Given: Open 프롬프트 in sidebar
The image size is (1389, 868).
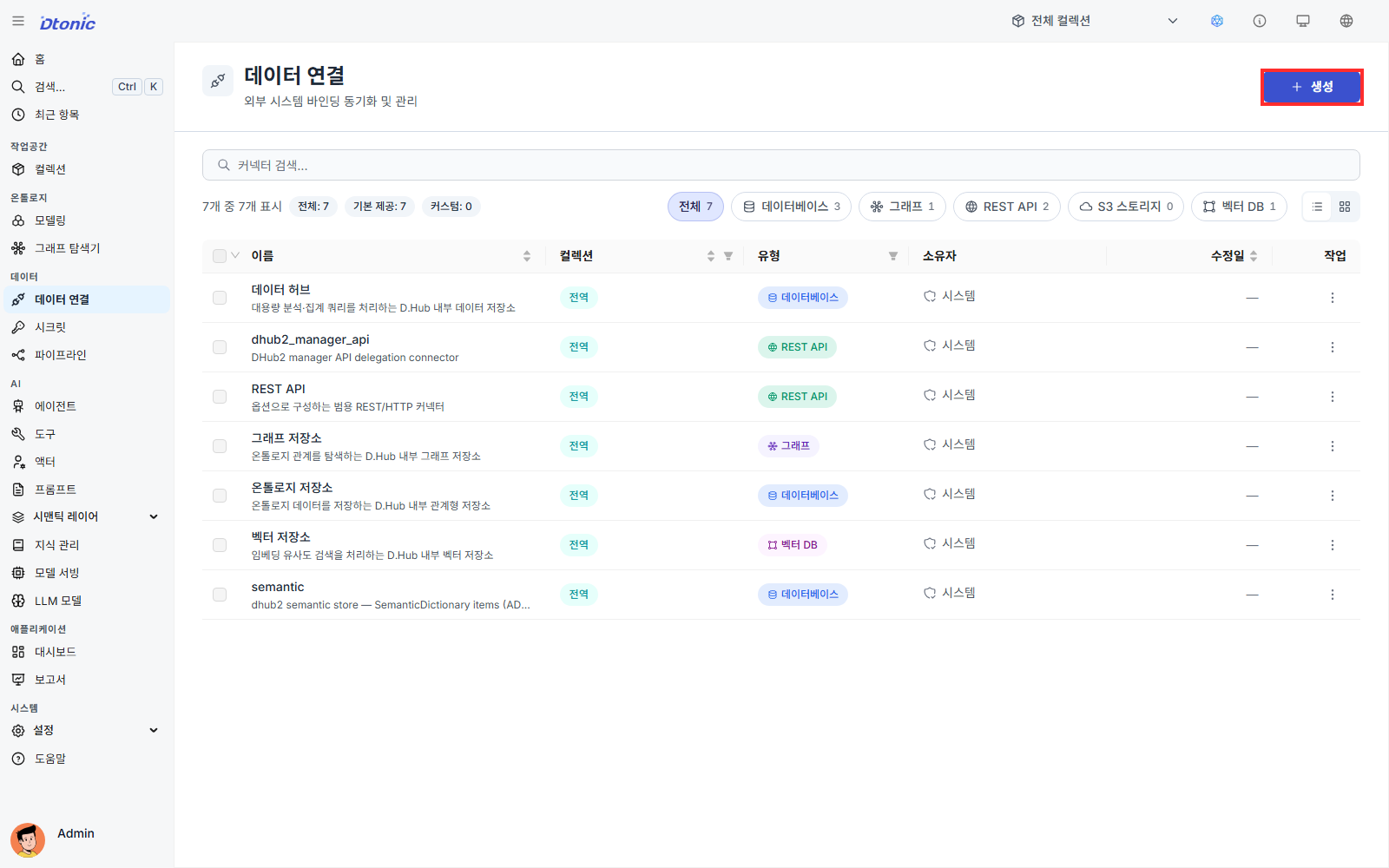Looking at the screenshot, I should [x=87, y=490].
